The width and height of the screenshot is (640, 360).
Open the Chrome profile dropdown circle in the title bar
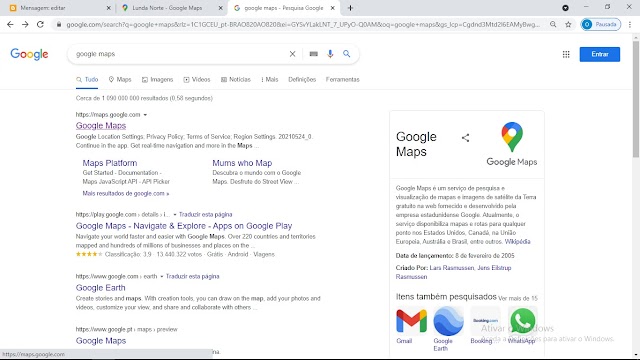[565, 8]
